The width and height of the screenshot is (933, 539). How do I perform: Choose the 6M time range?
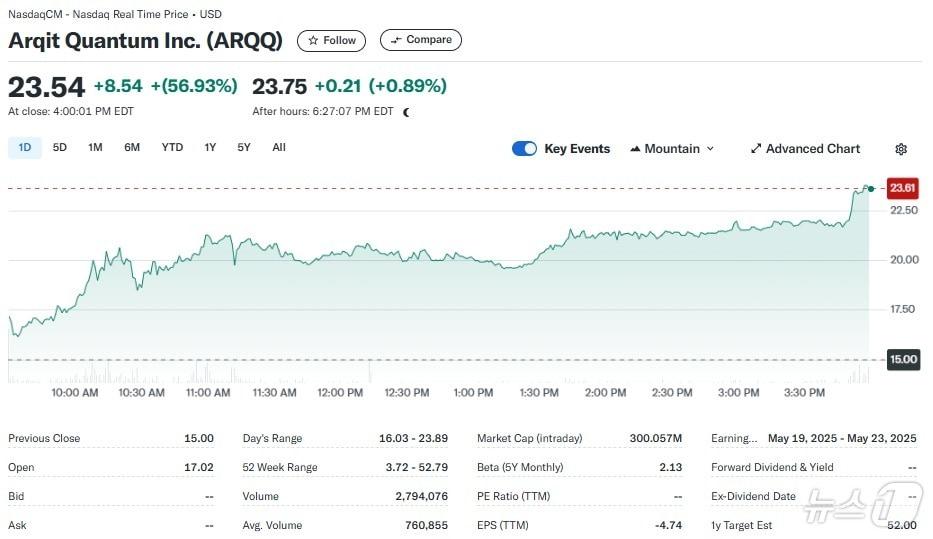tap(132, 148)
